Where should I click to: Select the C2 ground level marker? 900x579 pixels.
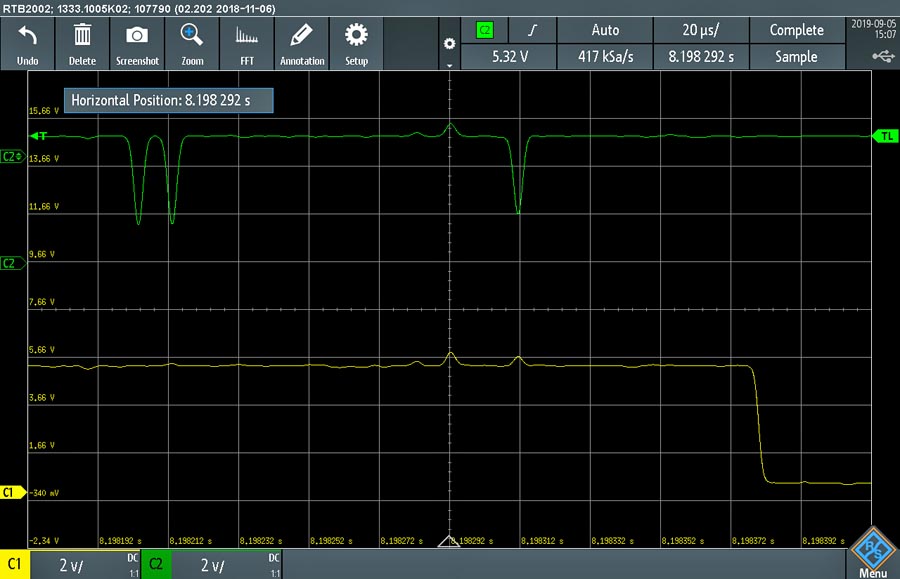click(13, 263)
